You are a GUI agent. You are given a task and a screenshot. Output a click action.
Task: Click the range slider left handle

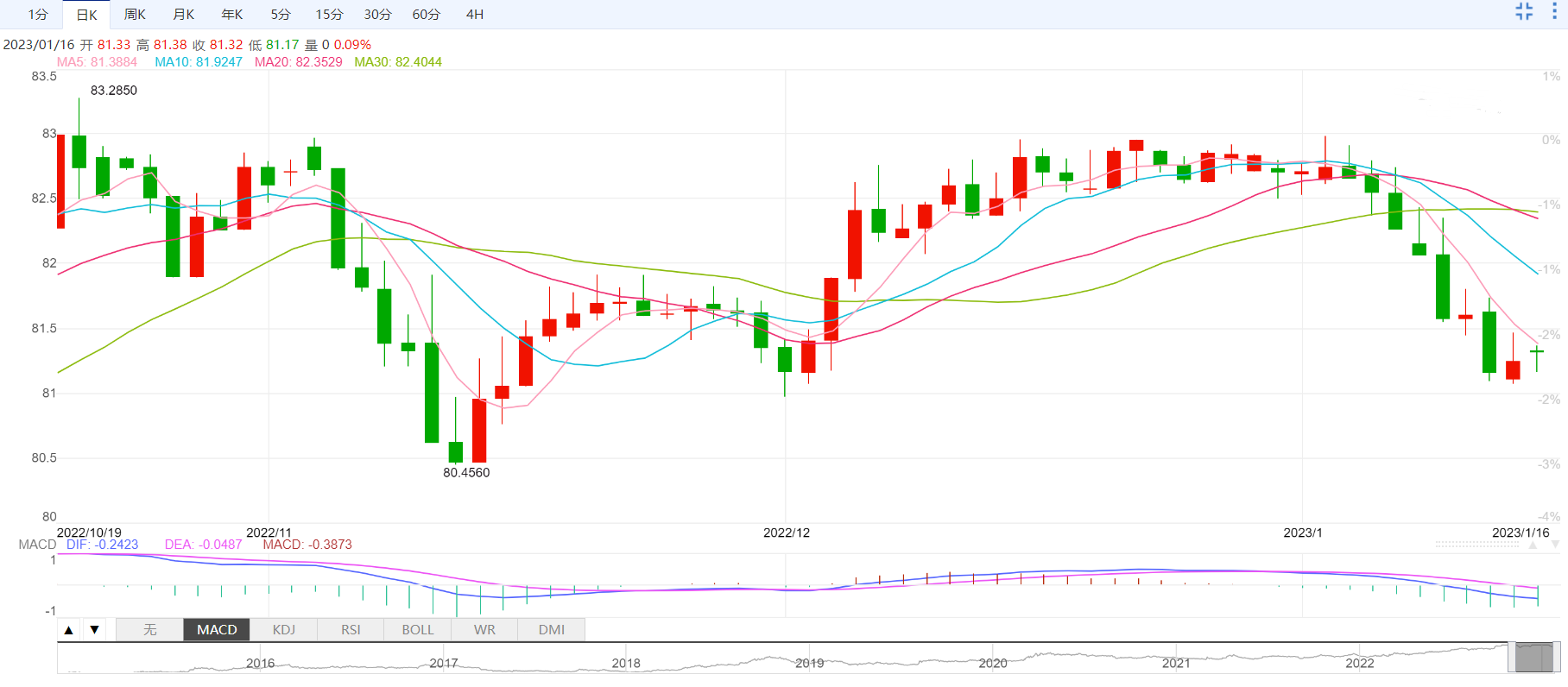pyautogui.click(x=1511, y=658)
